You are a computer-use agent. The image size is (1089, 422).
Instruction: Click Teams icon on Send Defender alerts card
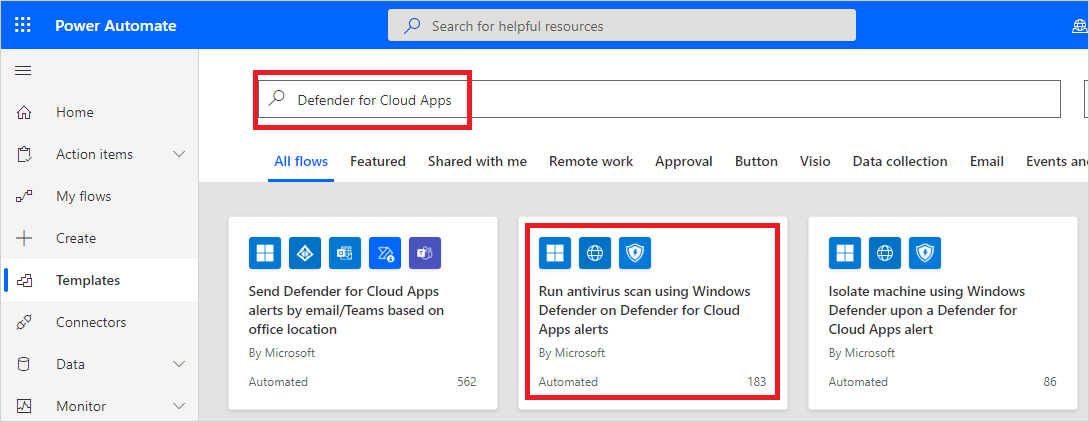(x=425, y=253)
